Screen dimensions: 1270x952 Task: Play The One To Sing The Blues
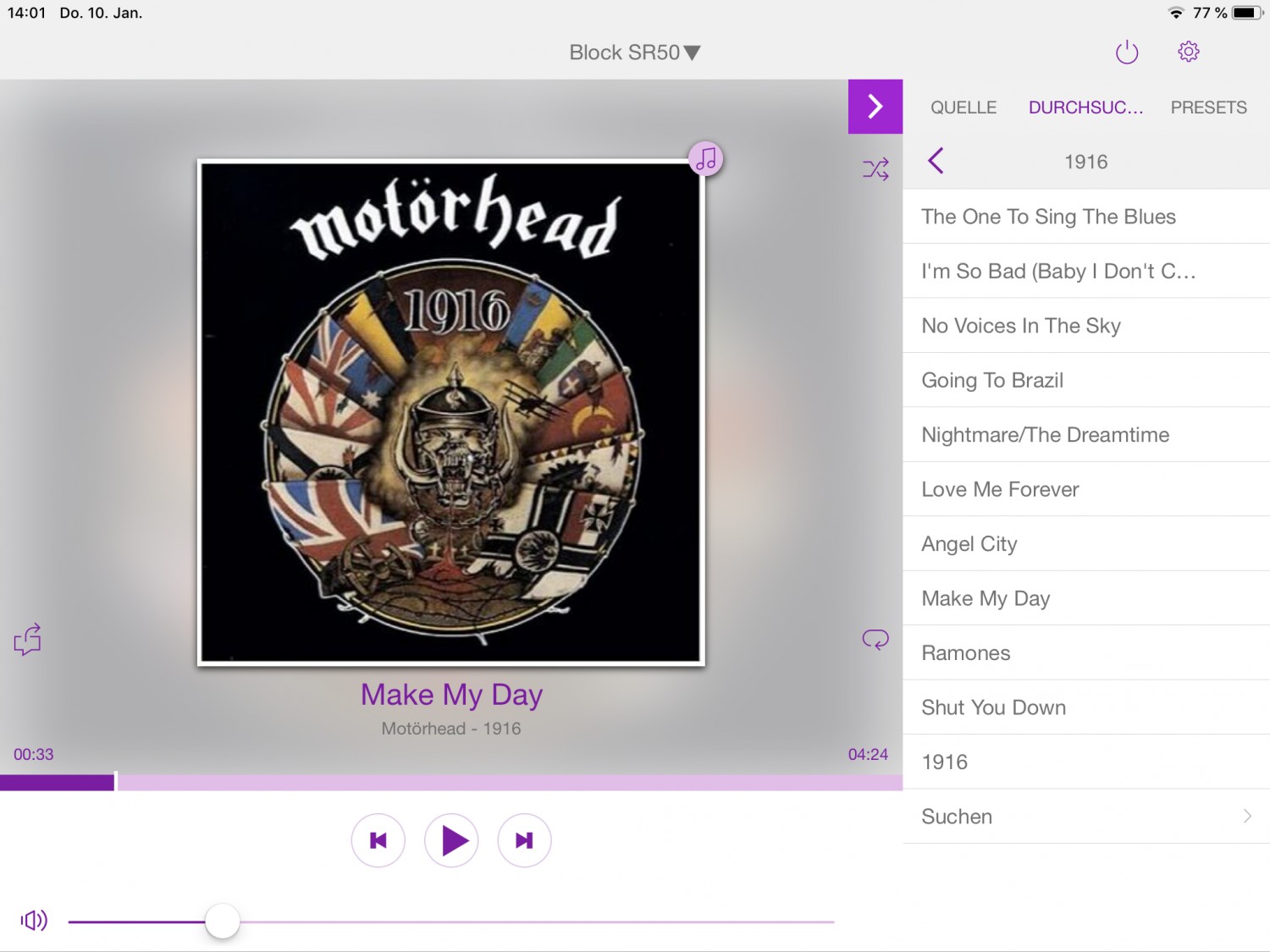pyautogui.click(x=1086, y=217)
